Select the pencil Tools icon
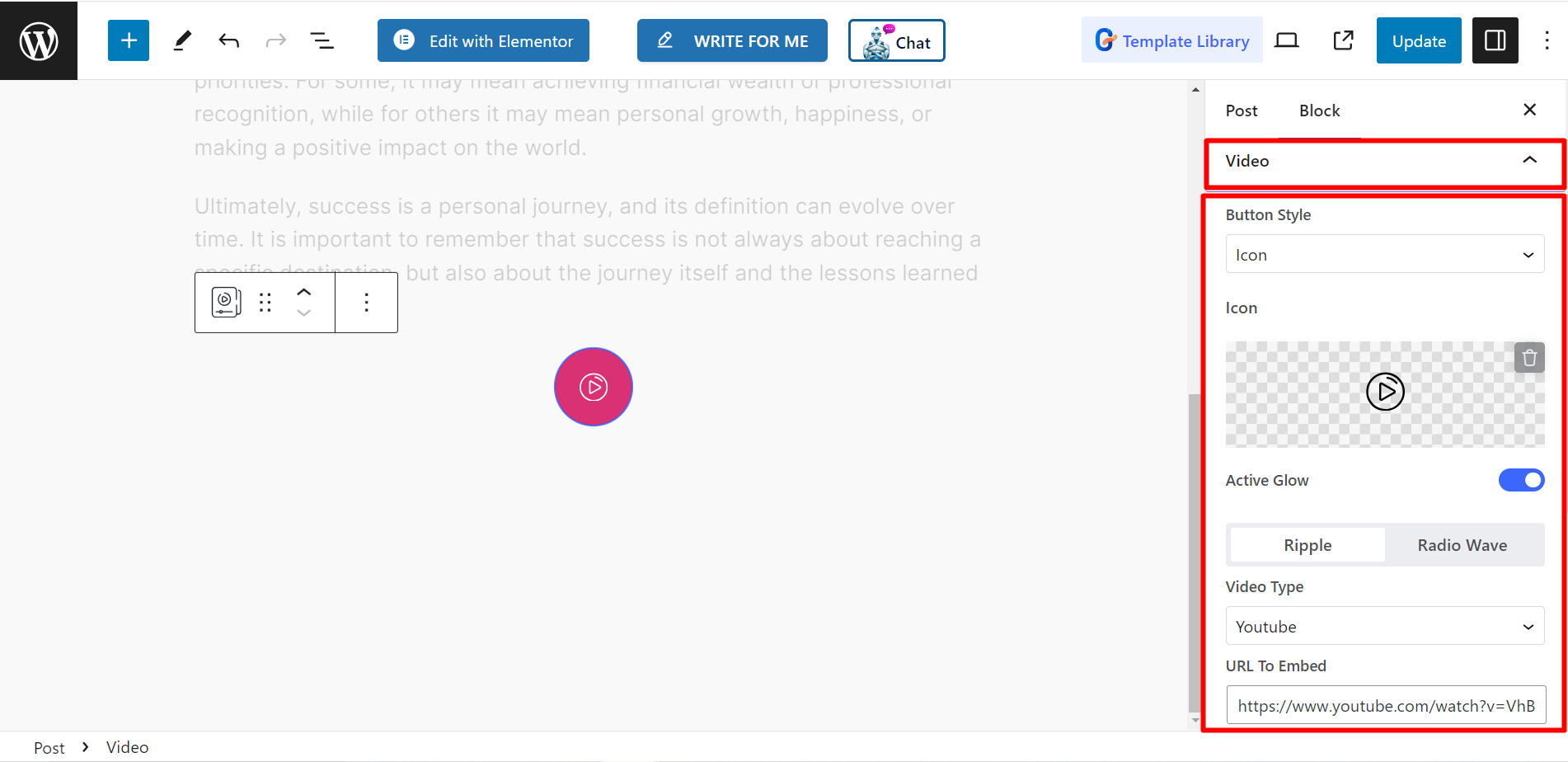The height and width of the screenshot is (762, 1568). 182,40
